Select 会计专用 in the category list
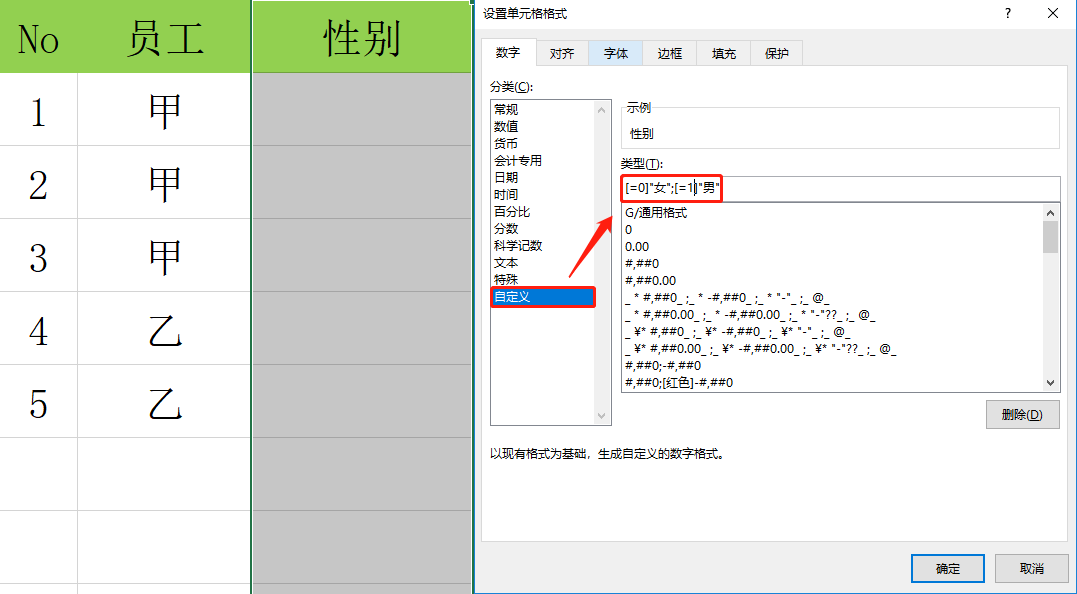Screen dimensions: 1077x594 click(543, 161)
